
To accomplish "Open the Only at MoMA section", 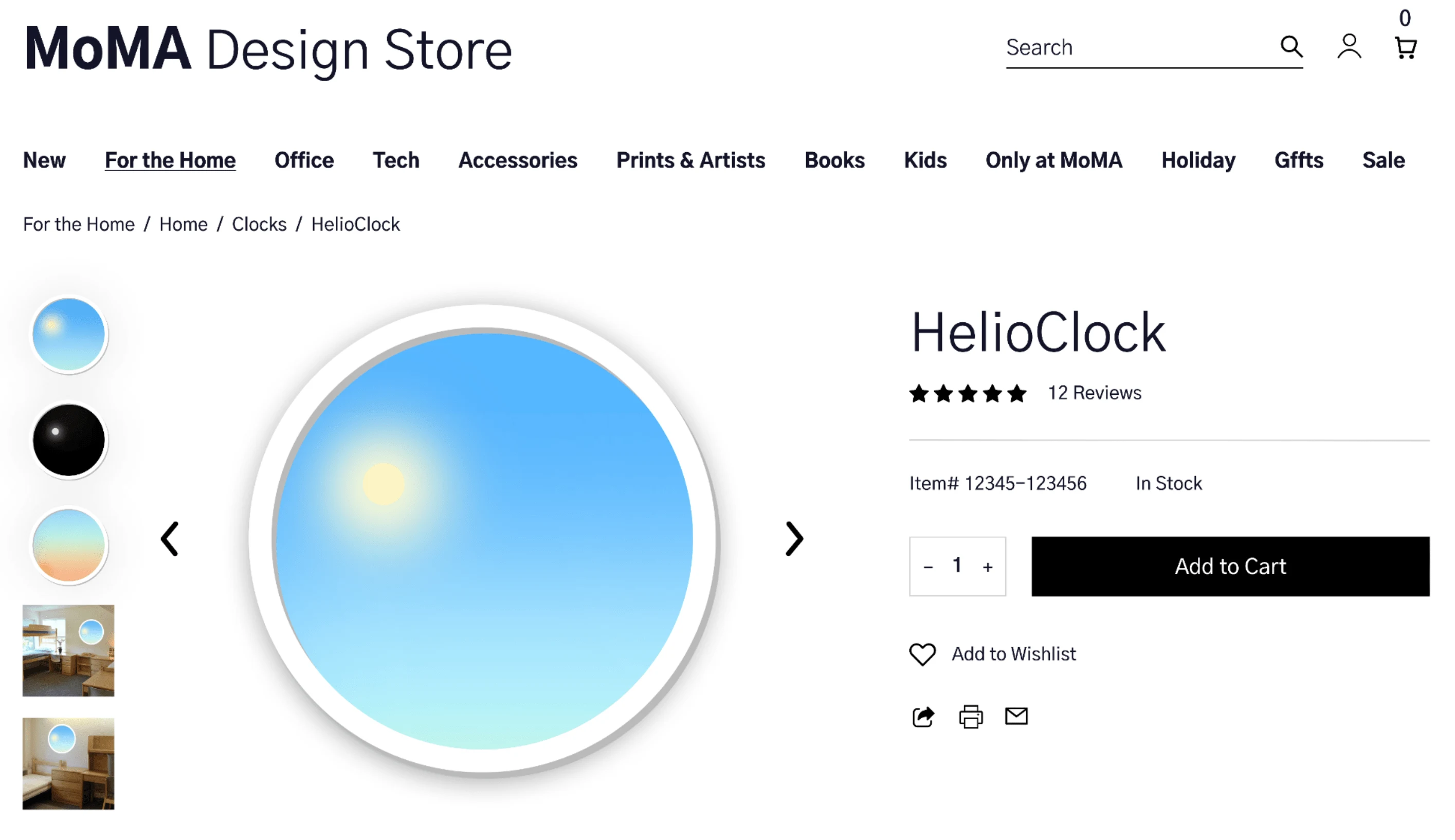I will coord(1053,159).
